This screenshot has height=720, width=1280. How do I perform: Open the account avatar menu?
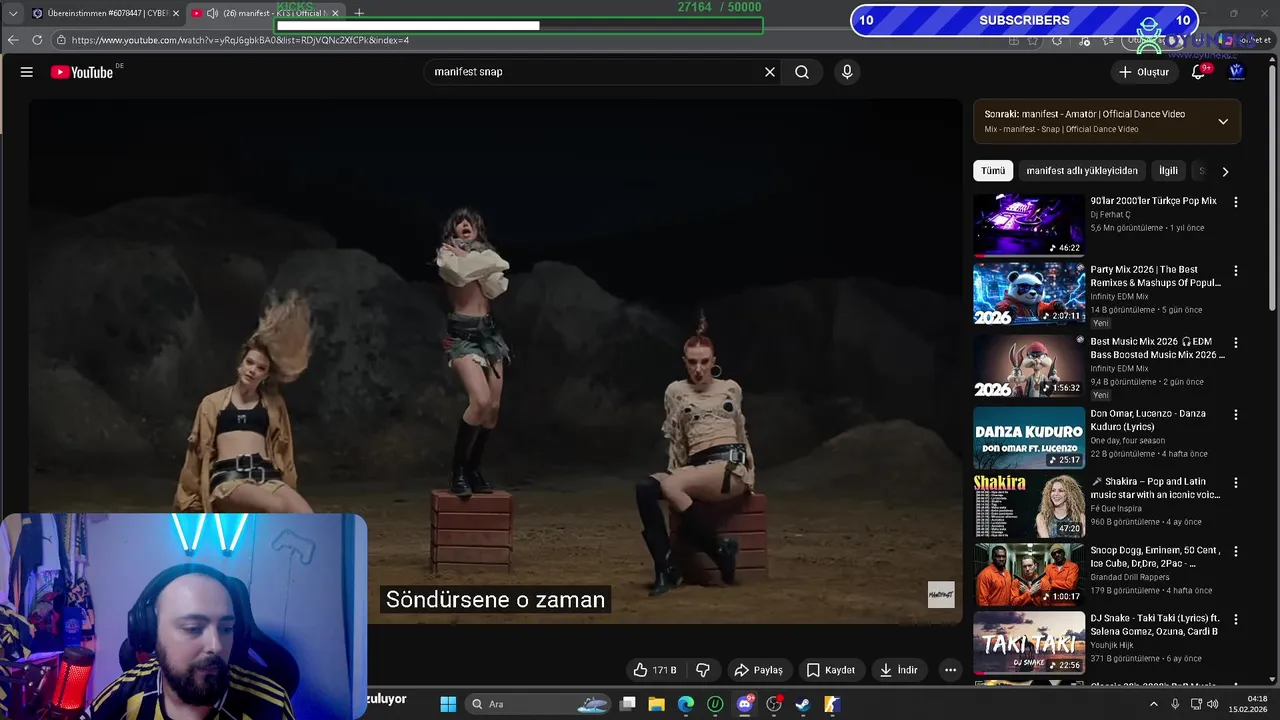1236,72
